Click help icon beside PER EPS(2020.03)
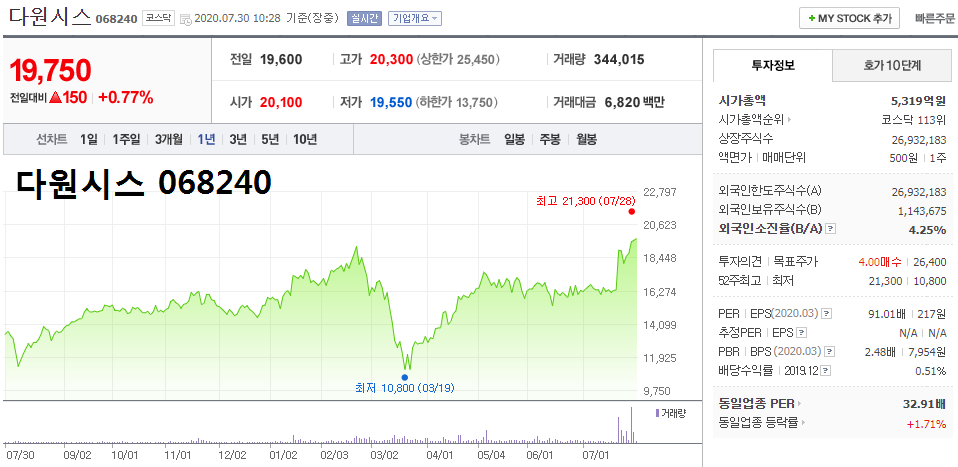 pyautogui.click(x=827, y=314)
